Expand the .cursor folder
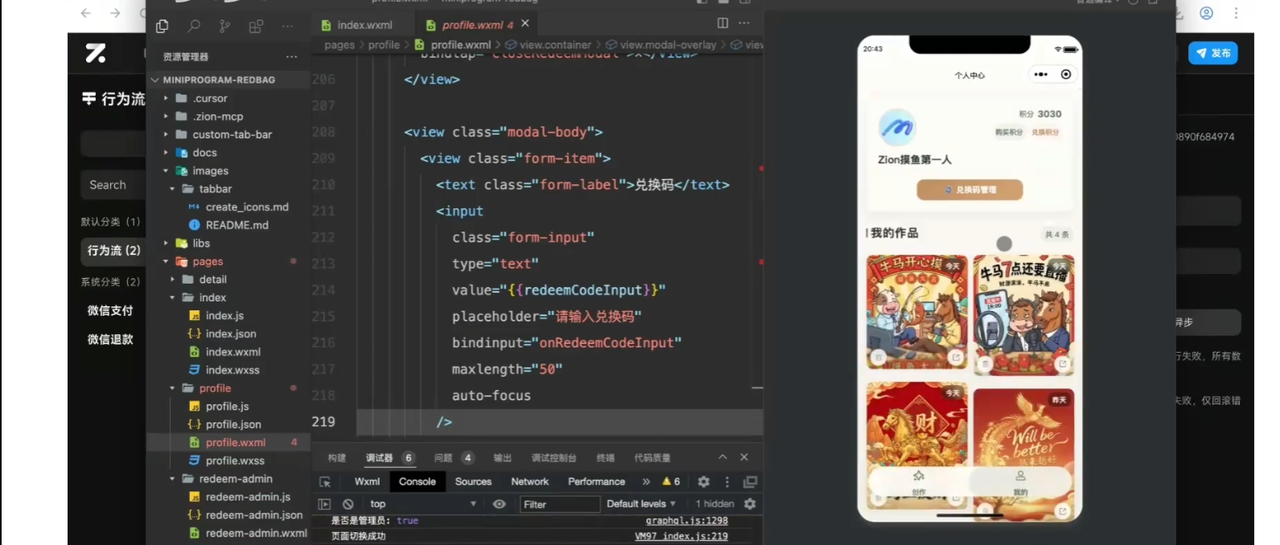 [x=210, y=98]
